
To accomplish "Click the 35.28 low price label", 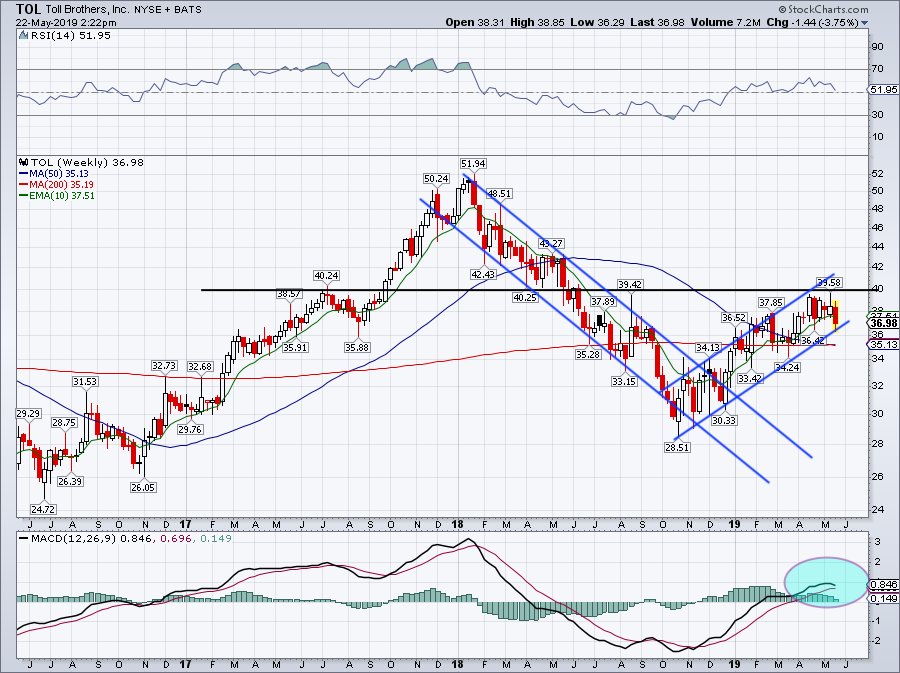I will point(588,355).
